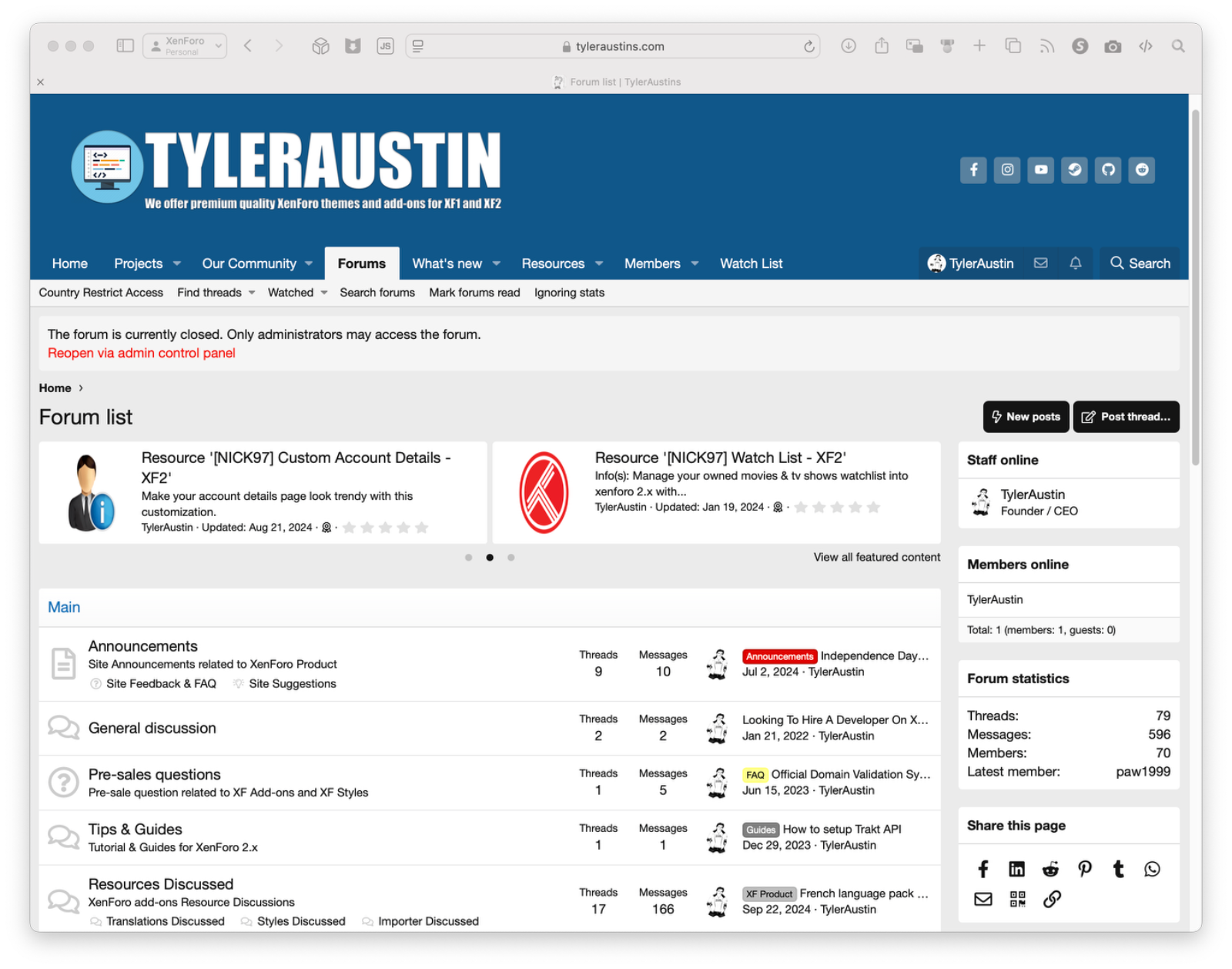Viewport: 1232px width, 969px height.
Task: Share this page on LinkedIn
Action: coord(1017,870)
